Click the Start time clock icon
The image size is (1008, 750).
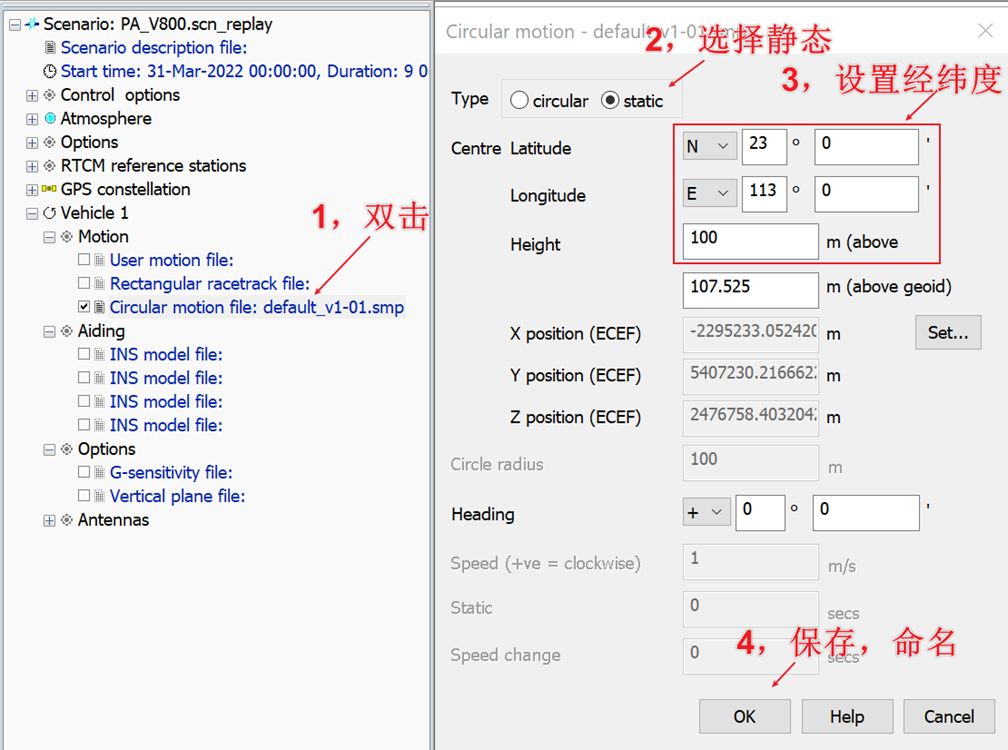pyautogui.click(x=50, y=72)
